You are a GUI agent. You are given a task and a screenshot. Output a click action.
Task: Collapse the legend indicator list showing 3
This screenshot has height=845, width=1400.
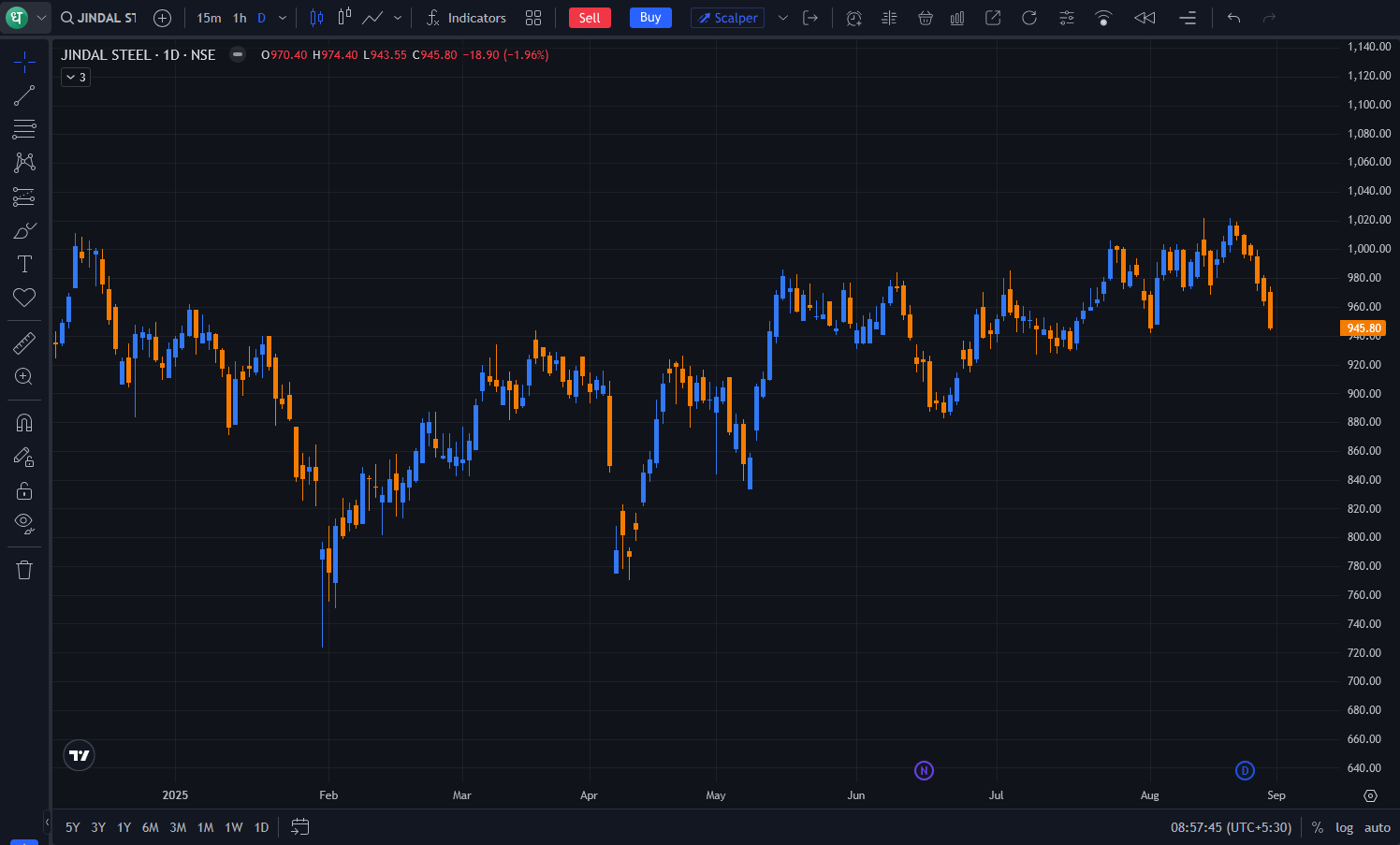click(x=76, y=78)
